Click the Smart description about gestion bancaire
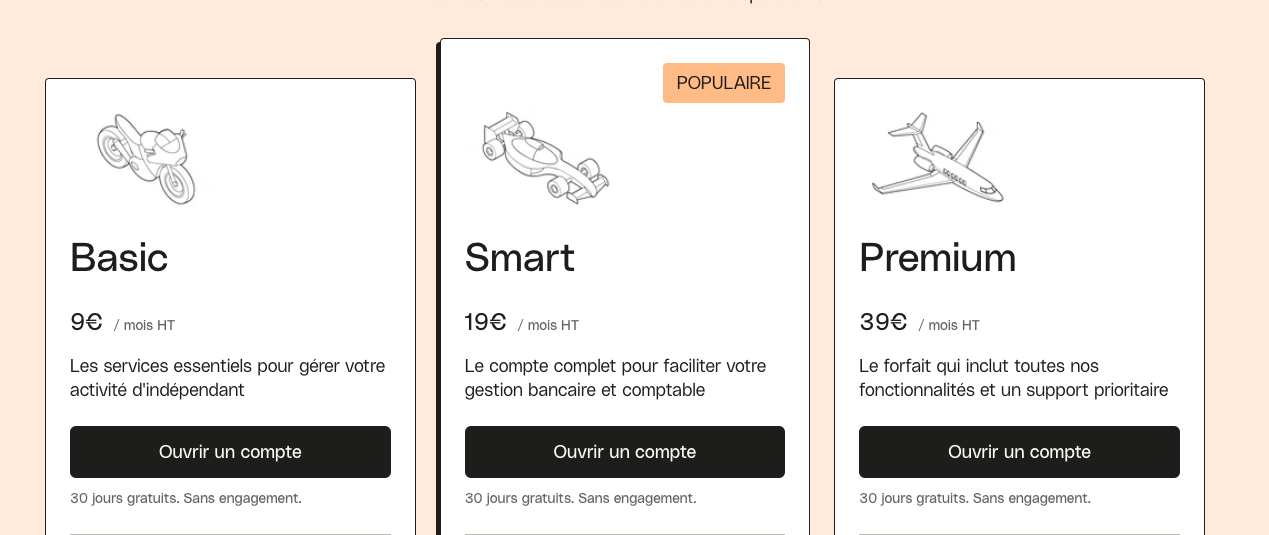The image size is (1269, 535). [x=616, y=378]
